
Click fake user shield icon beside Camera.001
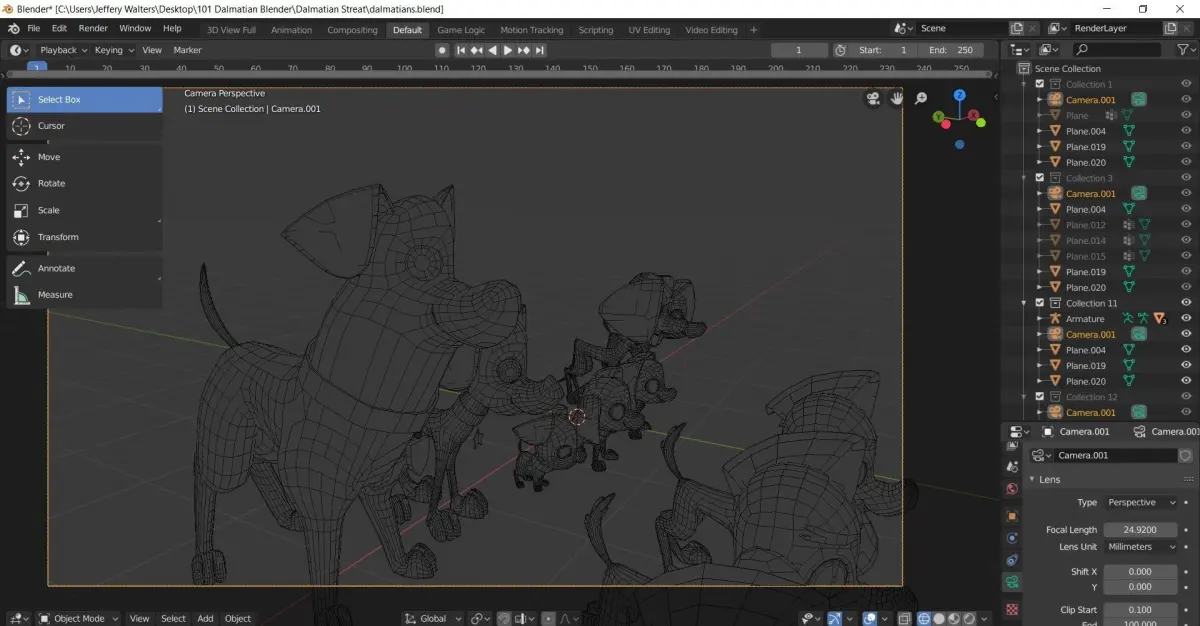1186,455
